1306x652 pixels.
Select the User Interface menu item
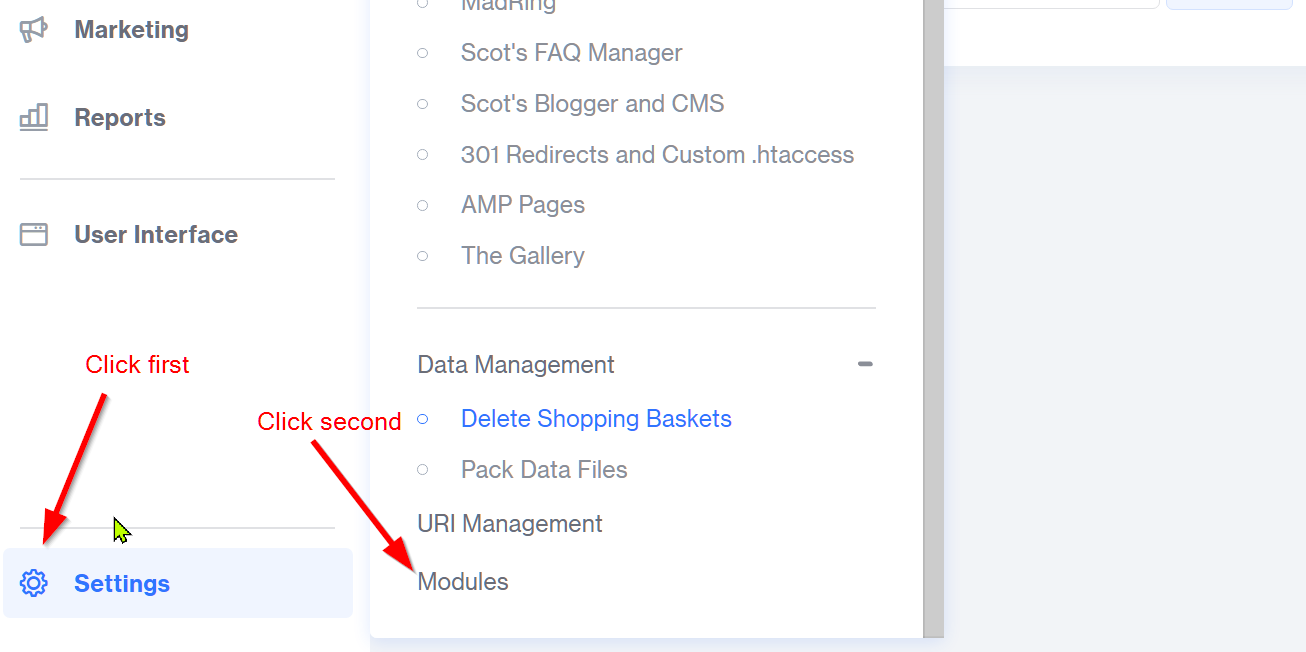(x=156, y=235)
